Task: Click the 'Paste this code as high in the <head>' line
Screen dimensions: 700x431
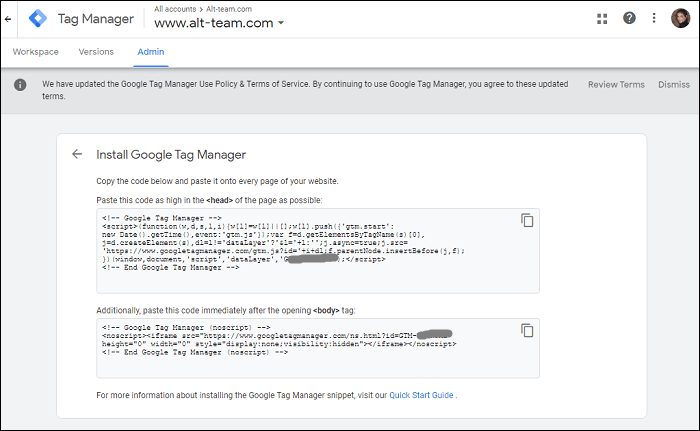Action: 209,200
